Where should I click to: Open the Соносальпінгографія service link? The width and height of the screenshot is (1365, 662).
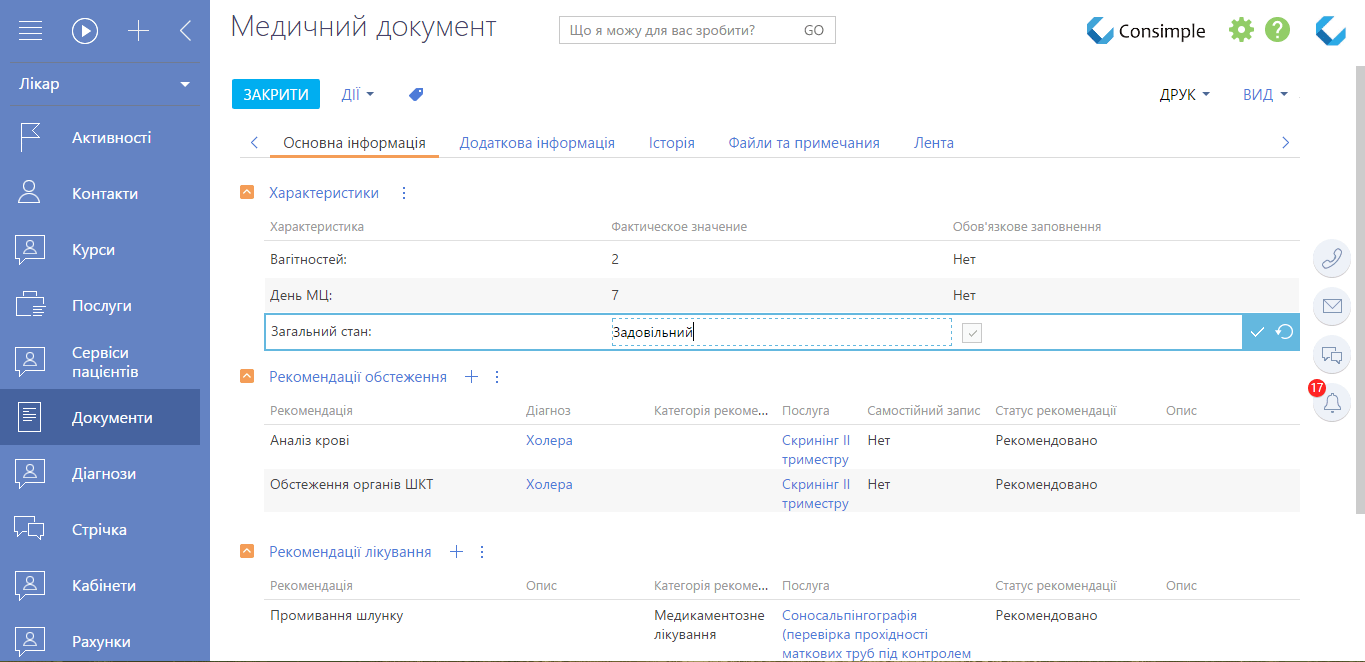tap(876, 635)
